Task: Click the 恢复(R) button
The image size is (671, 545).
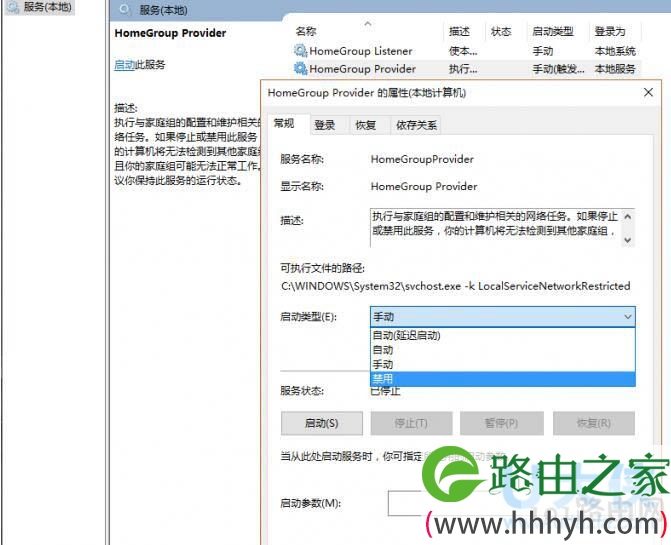Action: pos(594,423)
